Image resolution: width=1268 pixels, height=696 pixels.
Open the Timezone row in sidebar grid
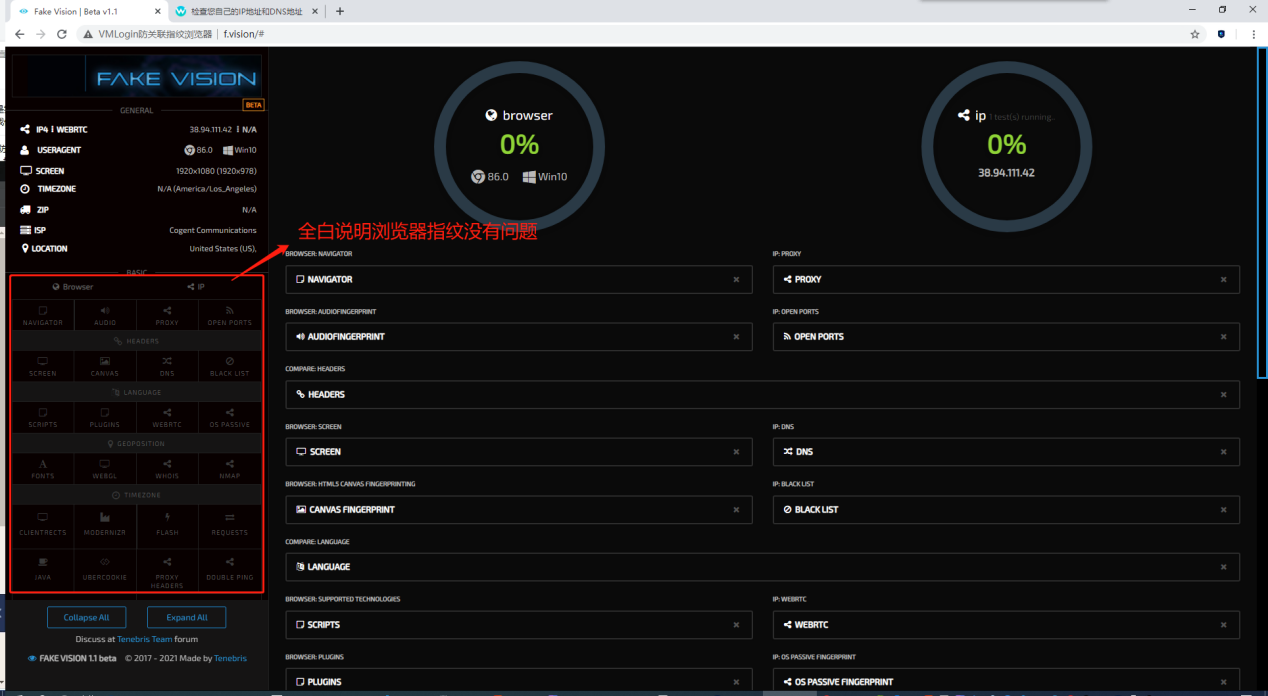coord(137,495)
